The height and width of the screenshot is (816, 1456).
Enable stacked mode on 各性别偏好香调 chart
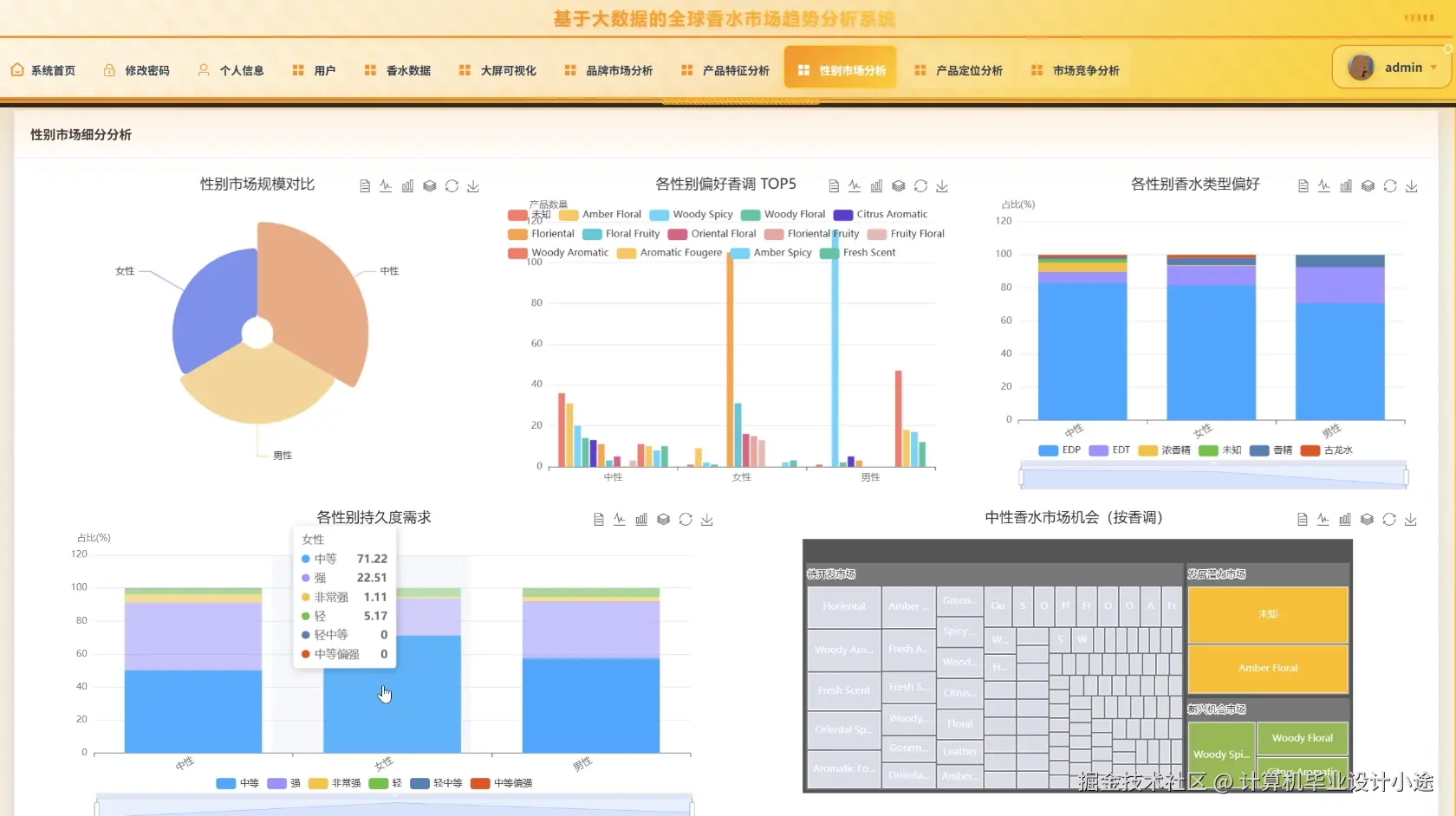898,185
